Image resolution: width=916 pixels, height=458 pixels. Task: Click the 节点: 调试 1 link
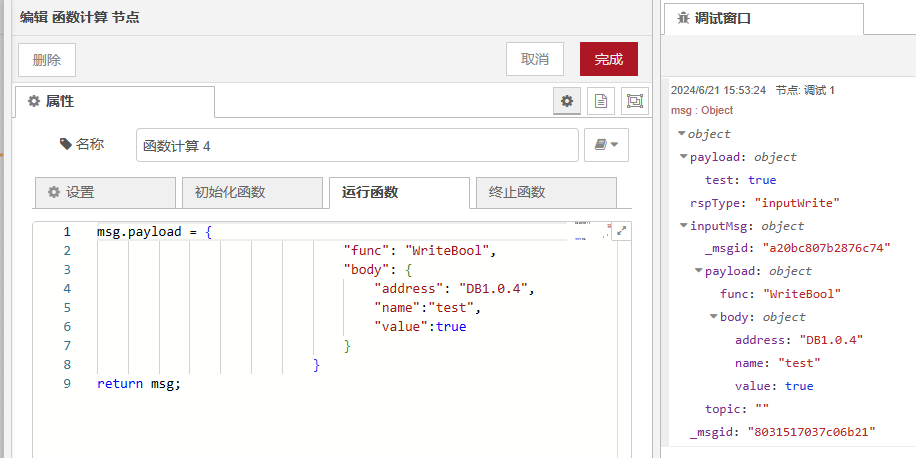pos(805,90)
